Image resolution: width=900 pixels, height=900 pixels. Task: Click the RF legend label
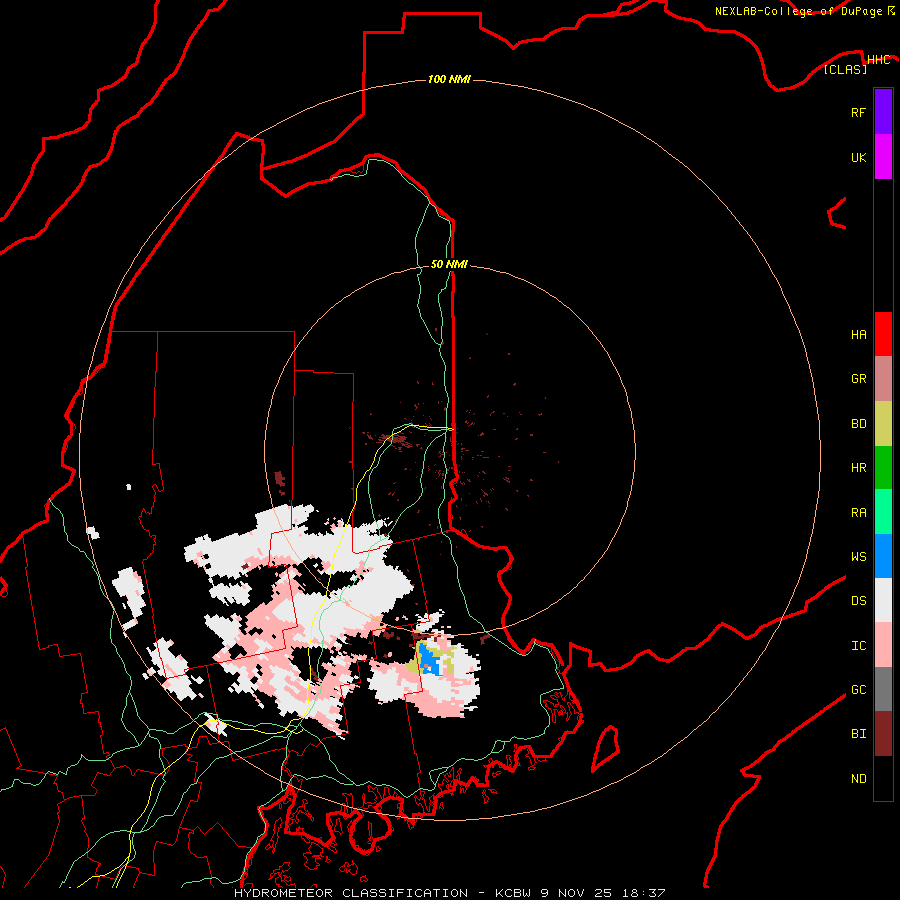point(858,112)
